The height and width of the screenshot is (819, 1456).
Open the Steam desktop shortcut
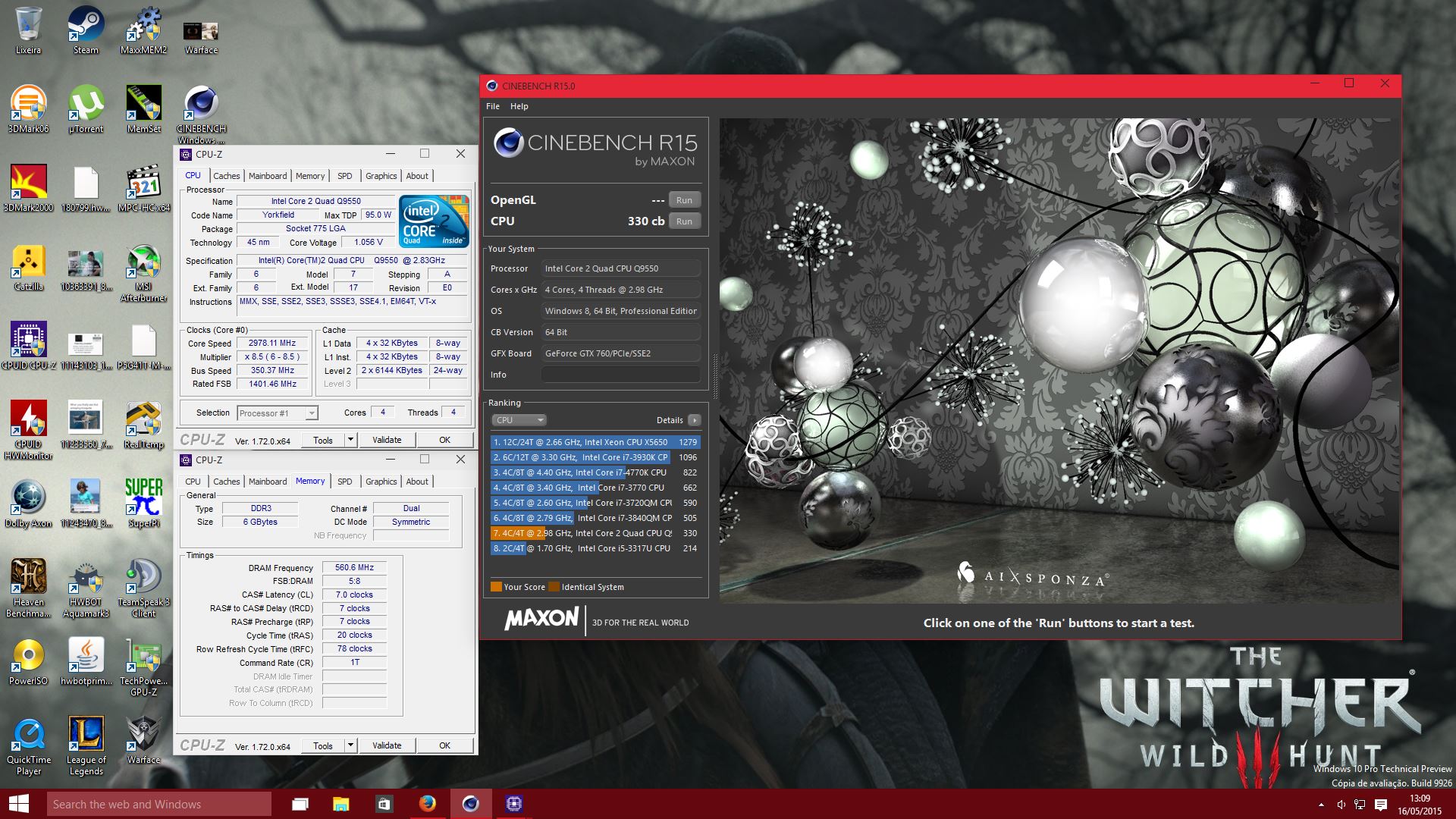click(86, 30)
